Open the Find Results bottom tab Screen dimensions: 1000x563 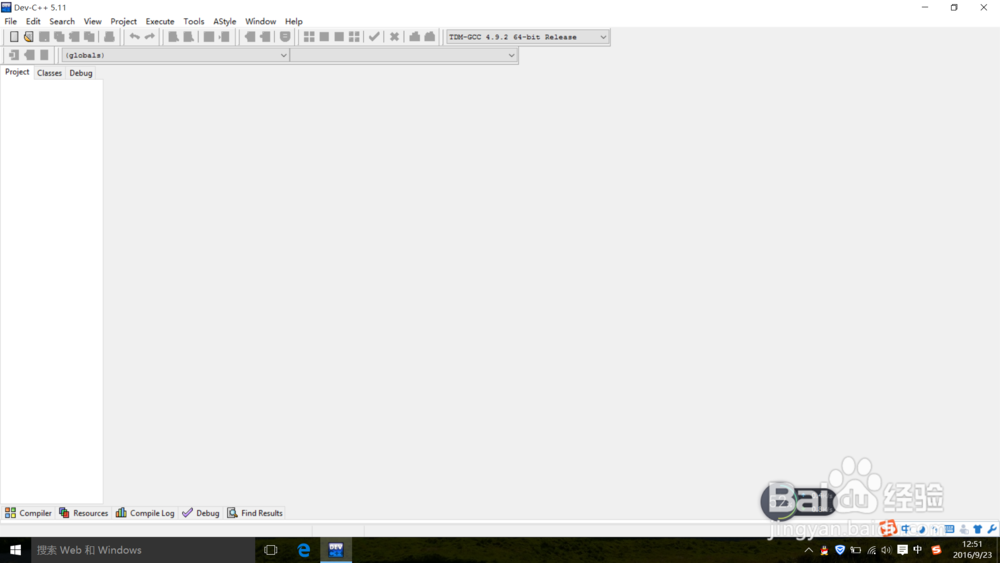coord(255,513)
